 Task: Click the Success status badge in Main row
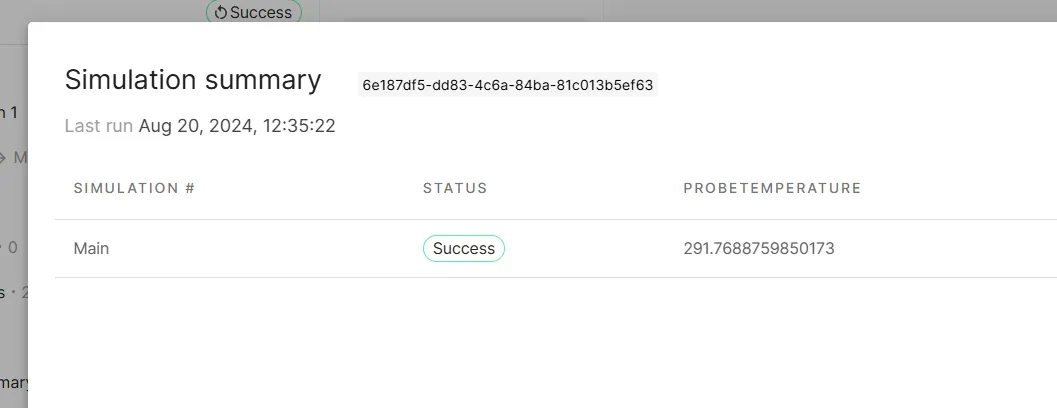tap(464, 248)
